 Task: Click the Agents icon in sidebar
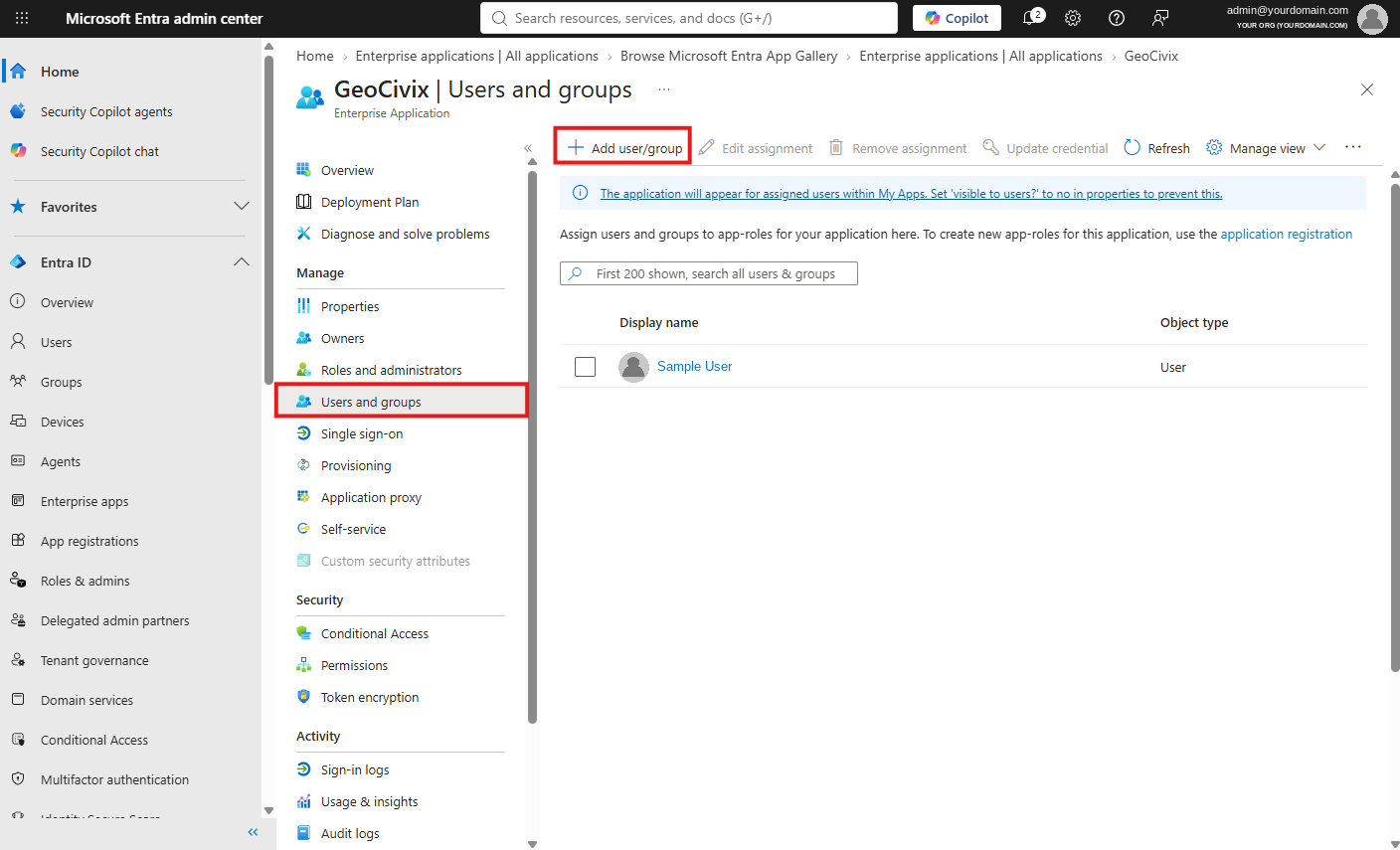coord(18,461)
